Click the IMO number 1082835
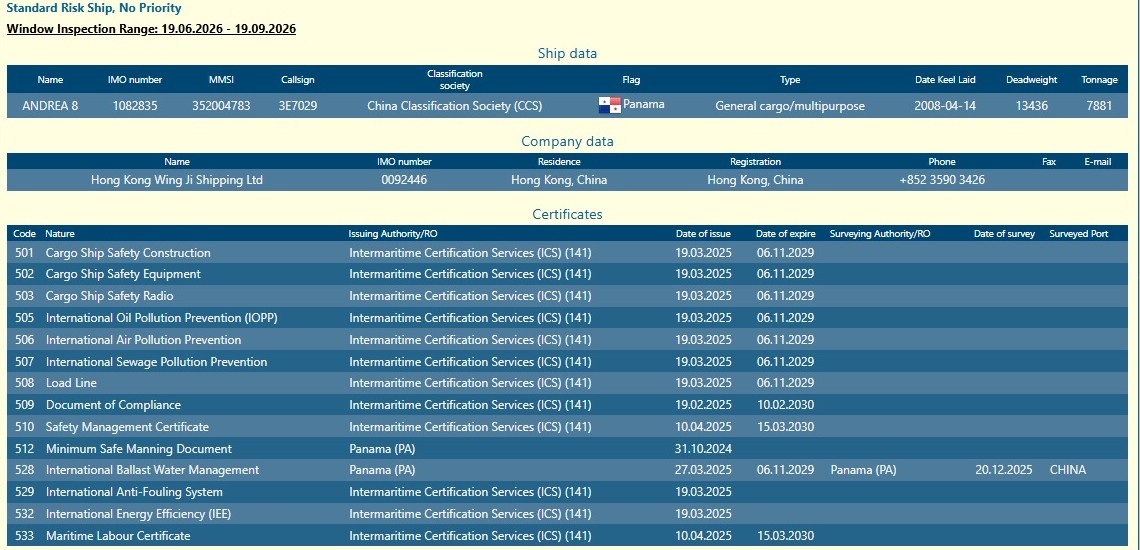Viewport: 1140px width, 550px height. pos(134,105)
